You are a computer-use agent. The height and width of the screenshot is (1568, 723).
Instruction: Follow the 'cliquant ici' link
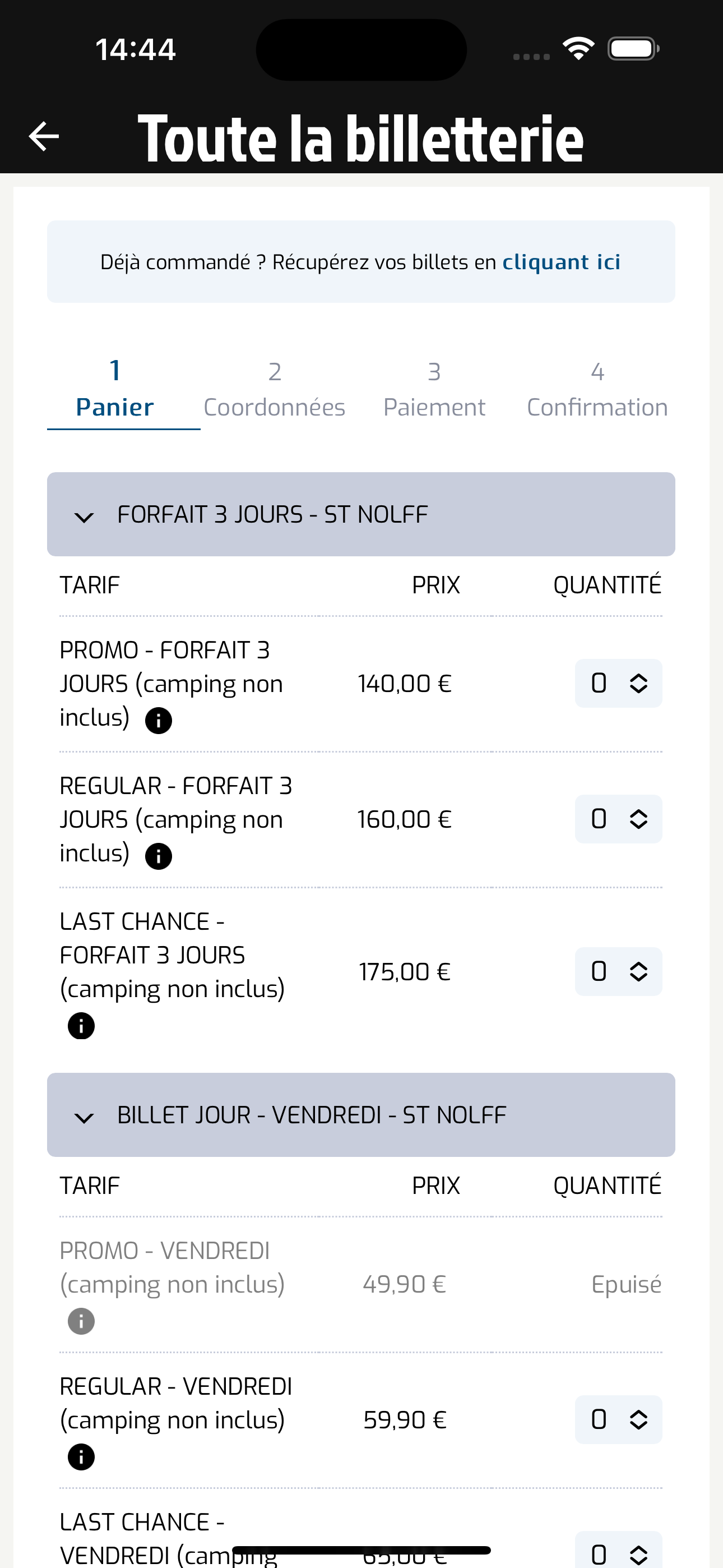click(x=561, y=262)
